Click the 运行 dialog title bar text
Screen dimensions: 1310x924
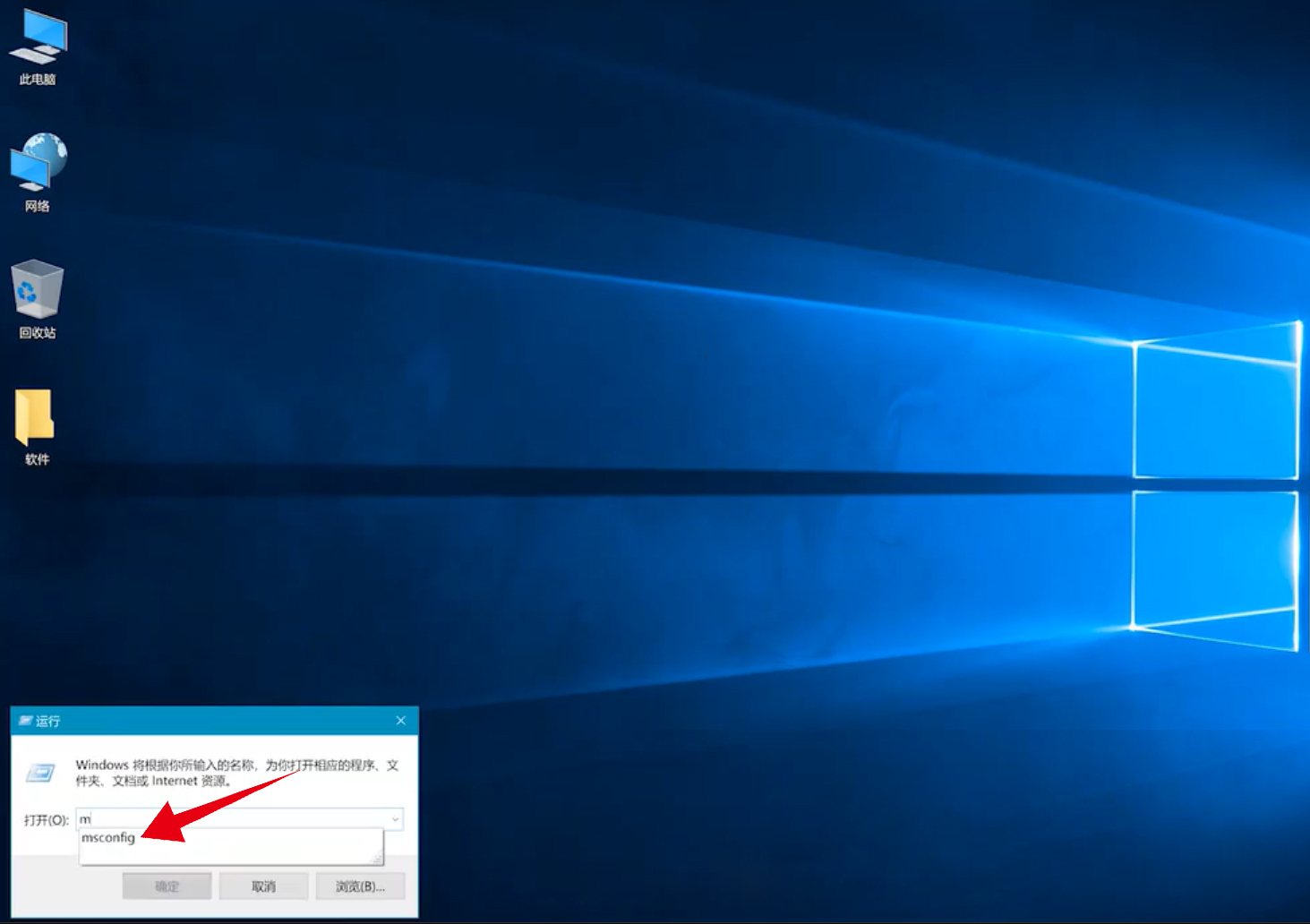click(47, 721)
